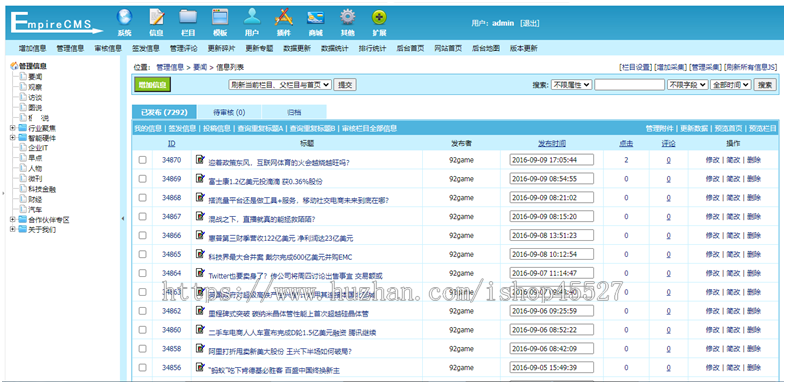Click the publish time field of row 34869

click(551, 178)
